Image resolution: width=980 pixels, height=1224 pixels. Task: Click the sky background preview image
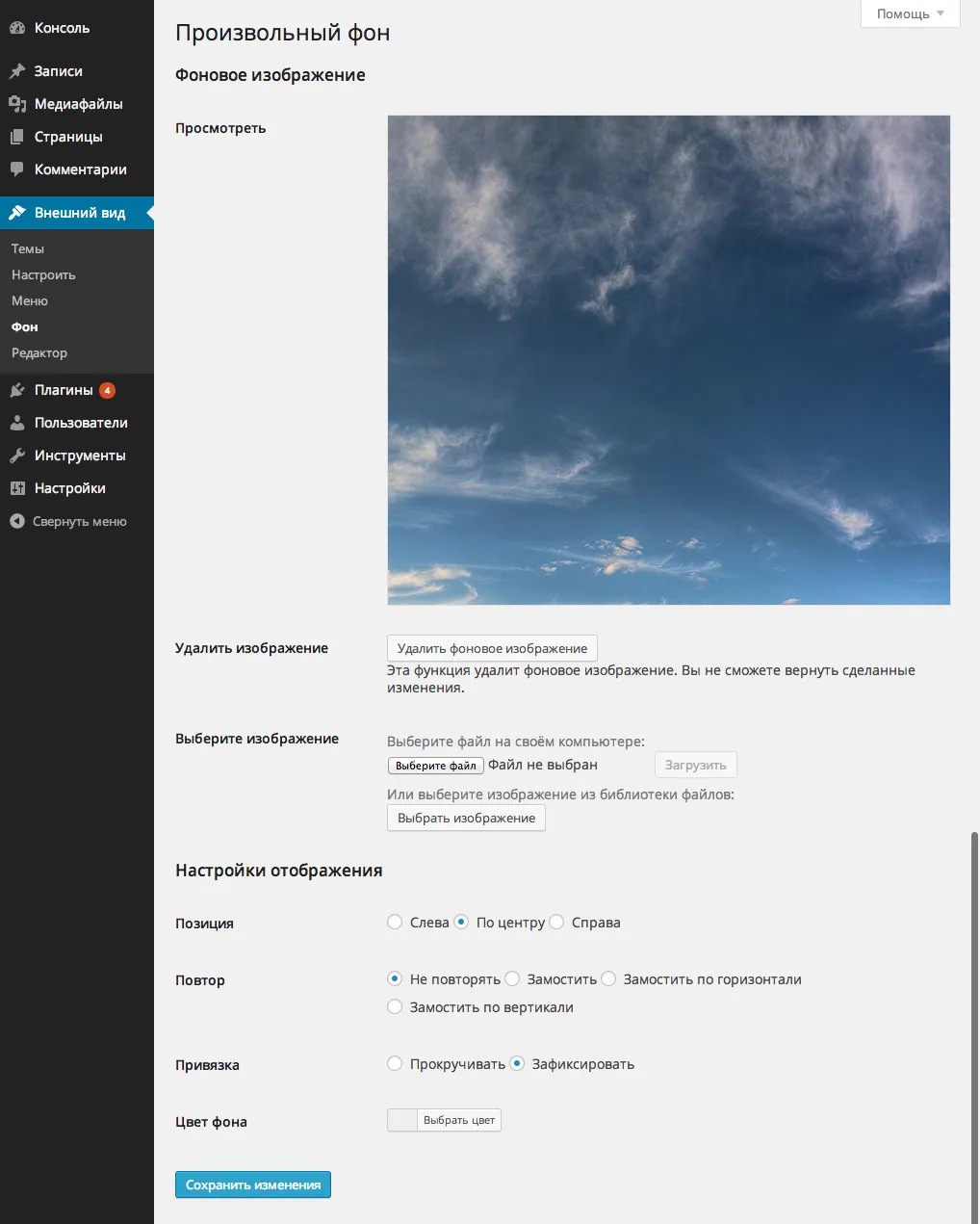669,360
